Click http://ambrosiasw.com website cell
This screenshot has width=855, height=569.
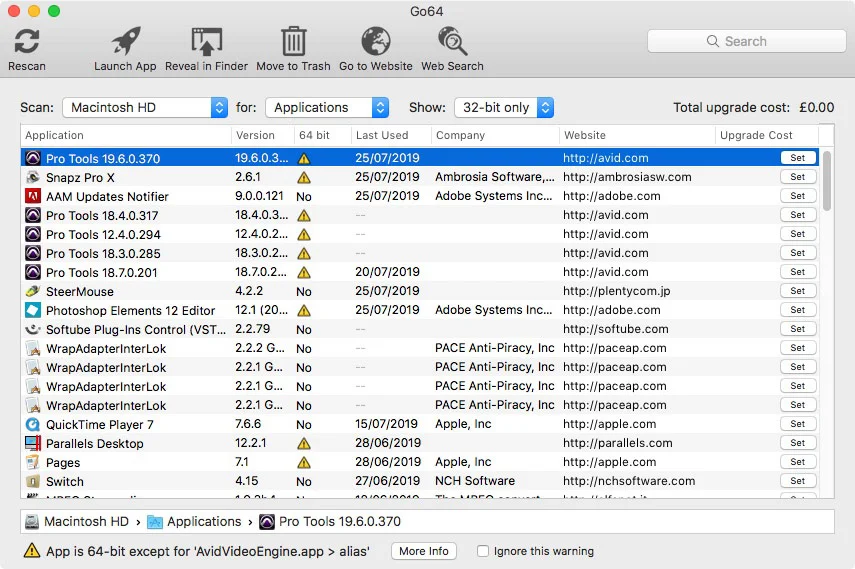pos(627,177)
